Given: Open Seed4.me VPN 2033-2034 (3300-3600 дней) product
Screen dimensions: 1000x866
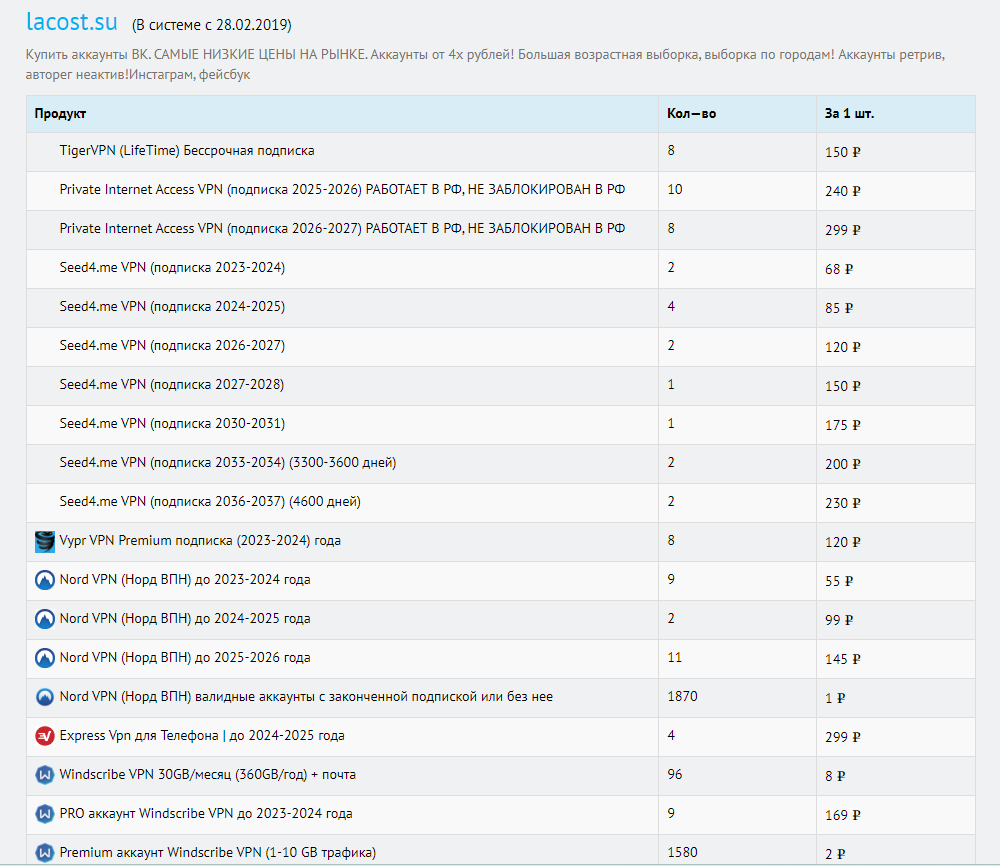Looking at the screenshot, I should click(x=228, y=462).
